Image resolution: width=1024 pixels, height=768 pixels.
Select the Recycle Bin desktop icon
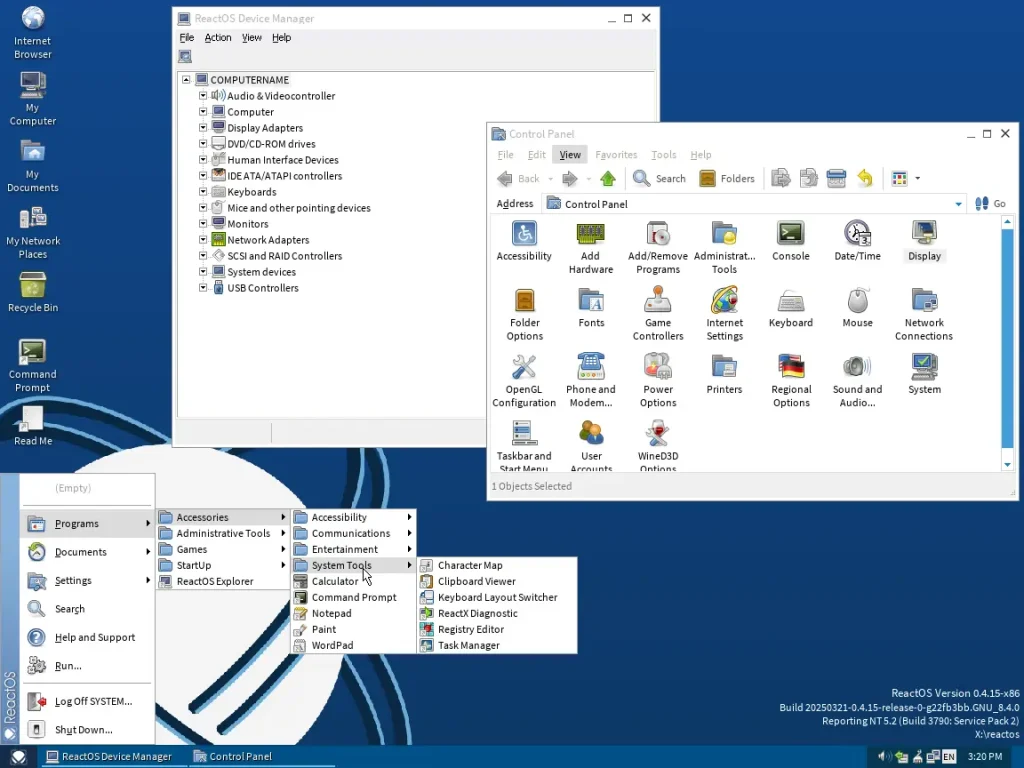33,293
